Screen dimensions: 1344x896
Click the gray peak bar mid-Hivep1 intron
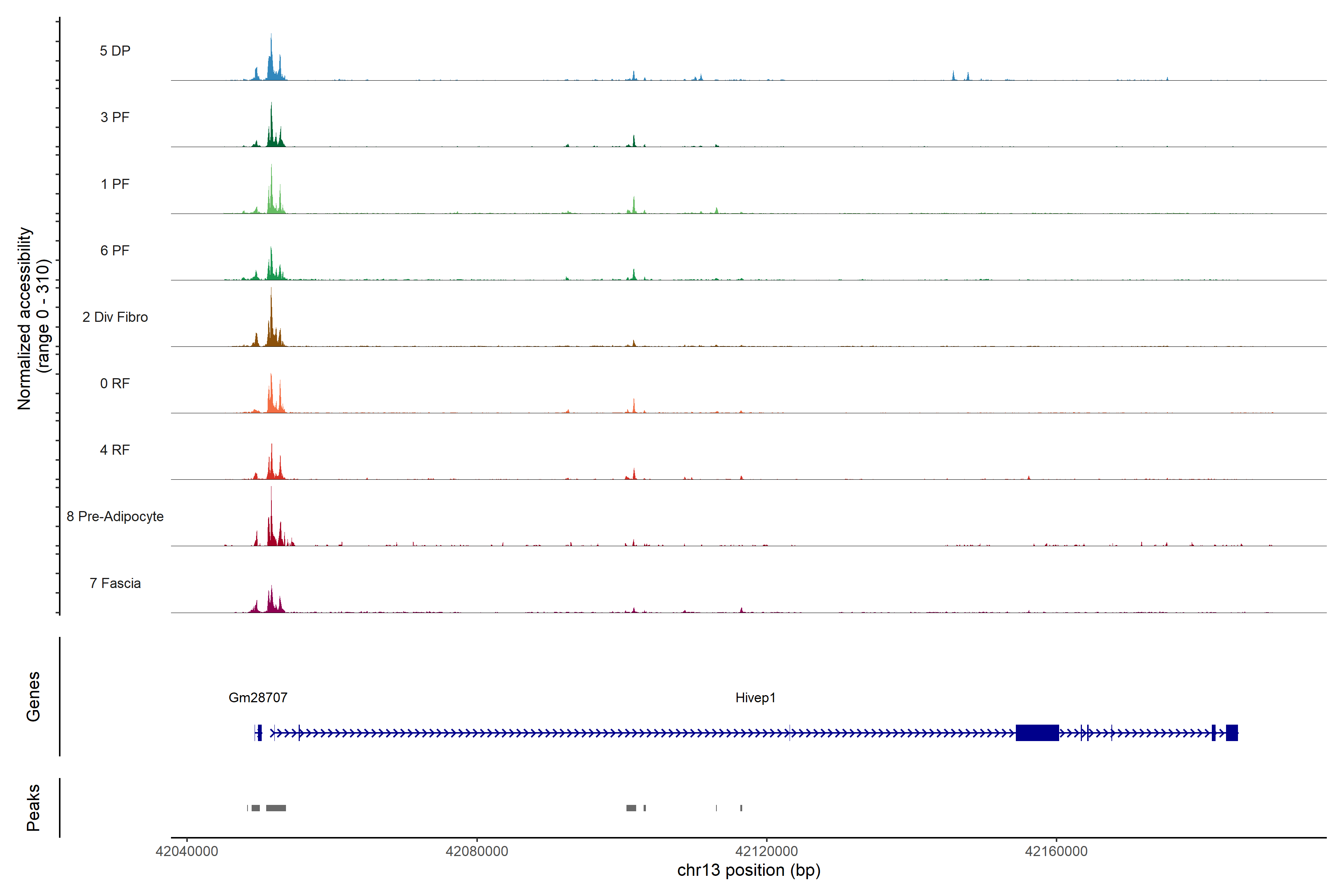(x=631, y=808)
